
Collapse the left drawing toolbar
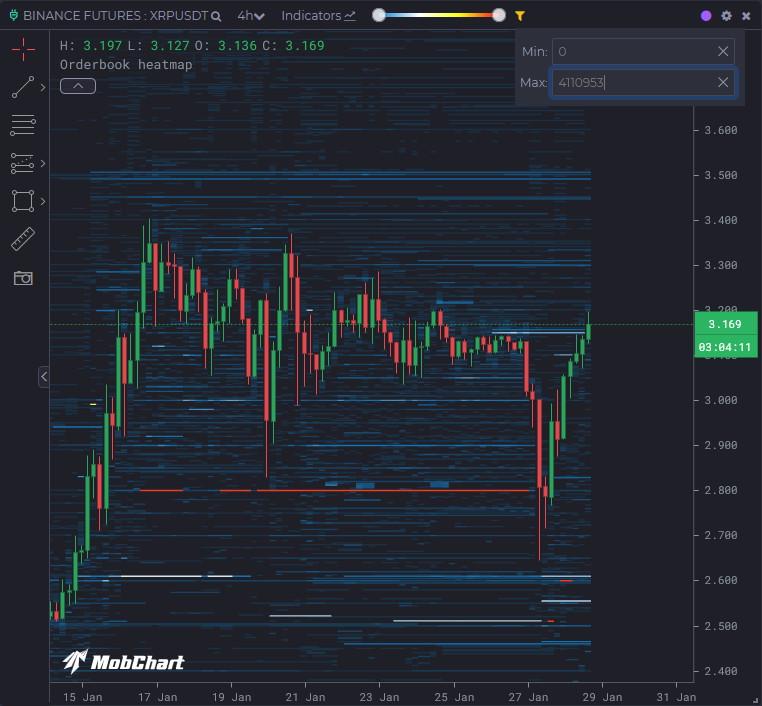click(44, 377)
